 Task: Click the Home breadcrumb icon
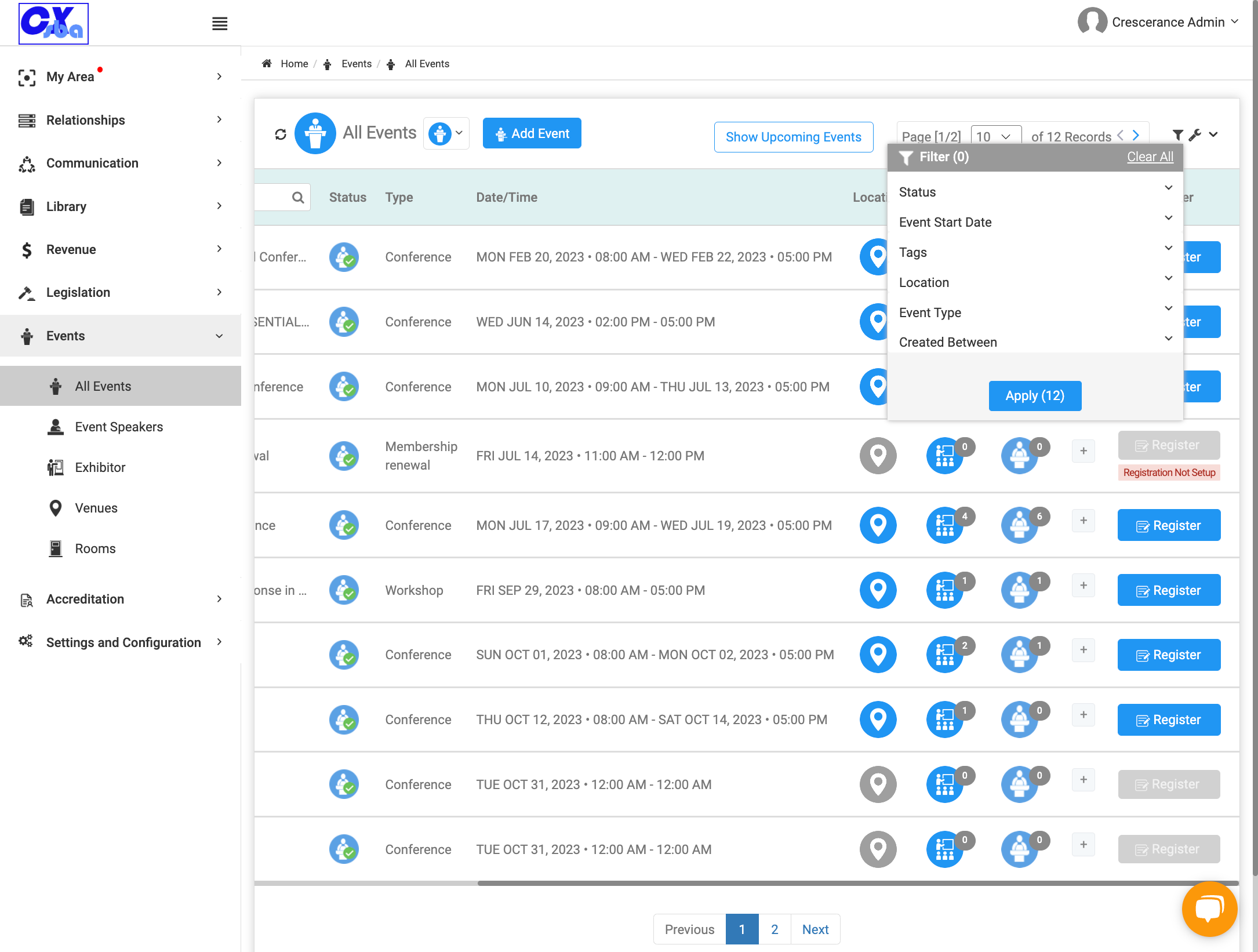pyautogui.click(x=267, y=63)
